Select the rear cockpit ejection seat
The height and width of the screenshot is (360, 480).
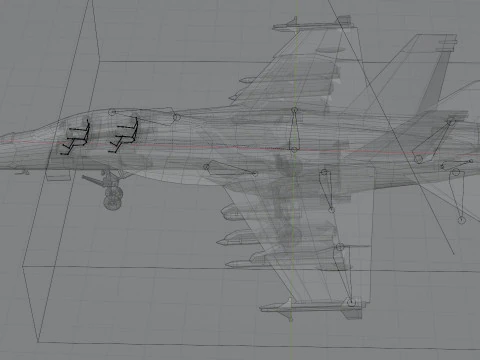tap(124, 135)
